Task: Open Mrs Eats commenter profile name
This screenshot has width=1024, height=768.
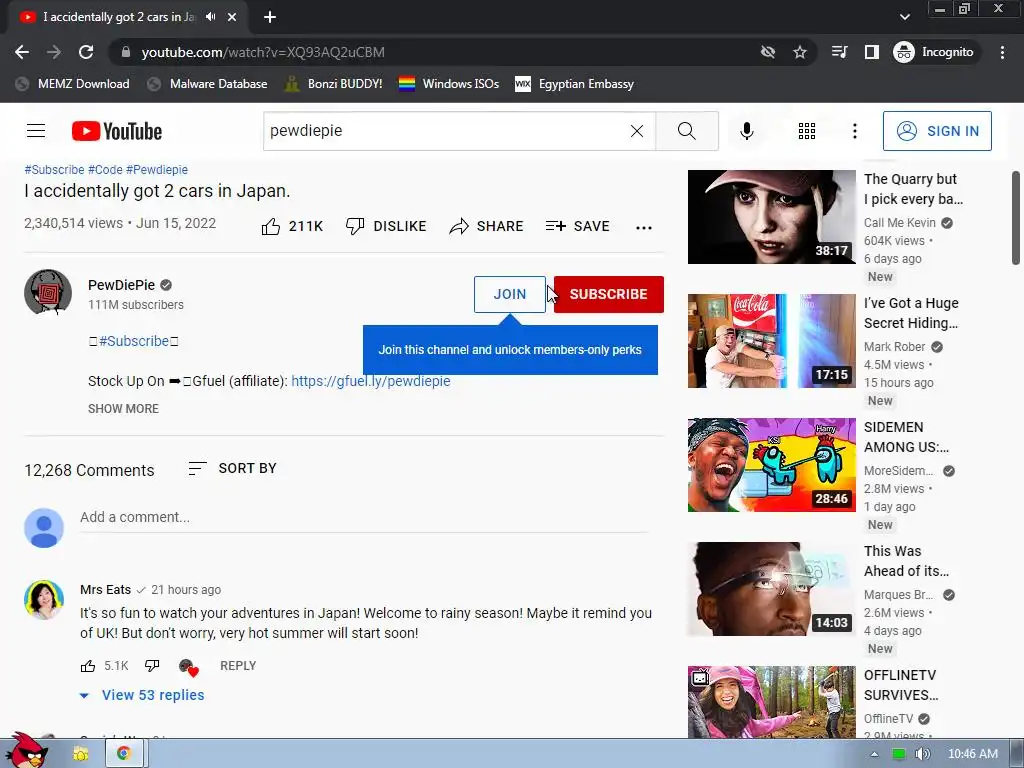Action: click(105, 590)
